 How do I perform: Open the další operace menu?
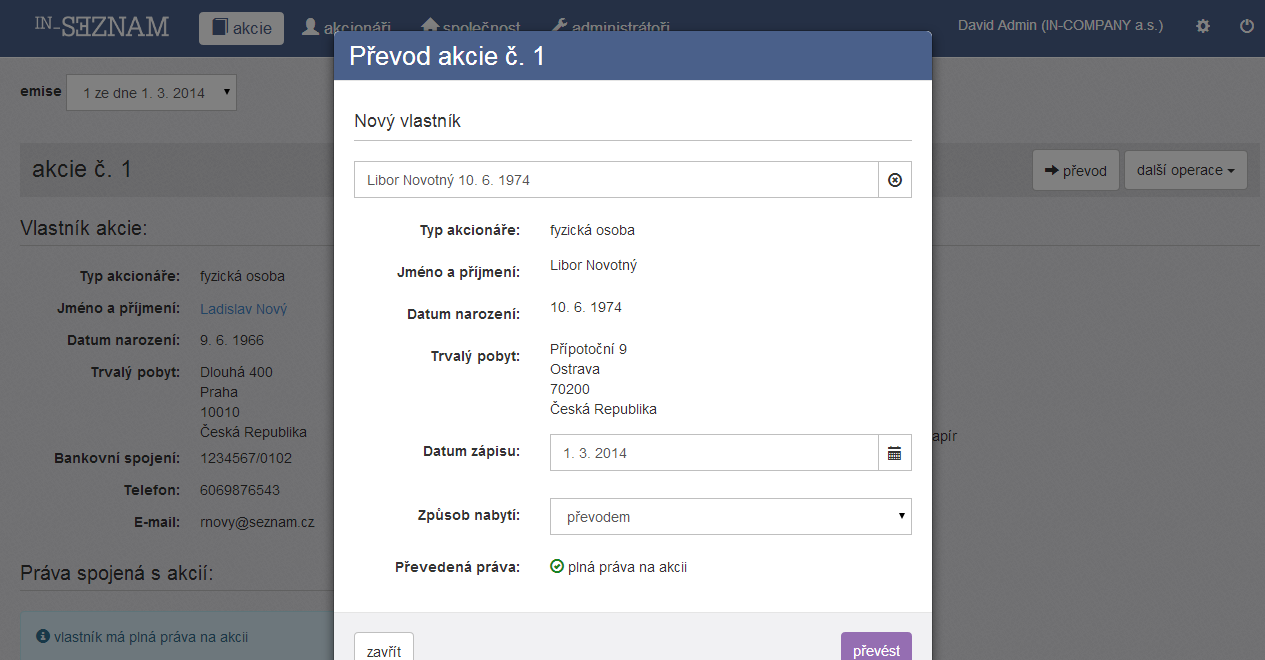[1186, 170]
